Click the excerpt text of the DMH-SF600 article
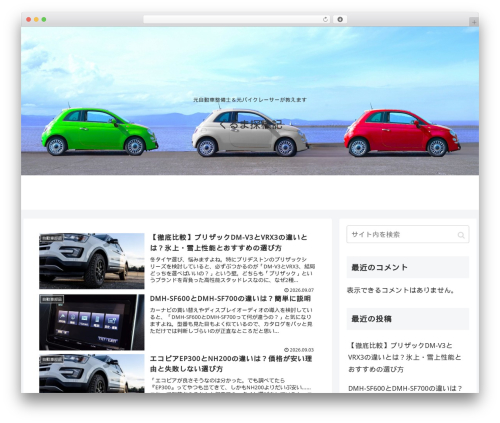Viewport: 500px width, 423px height. 231,320
